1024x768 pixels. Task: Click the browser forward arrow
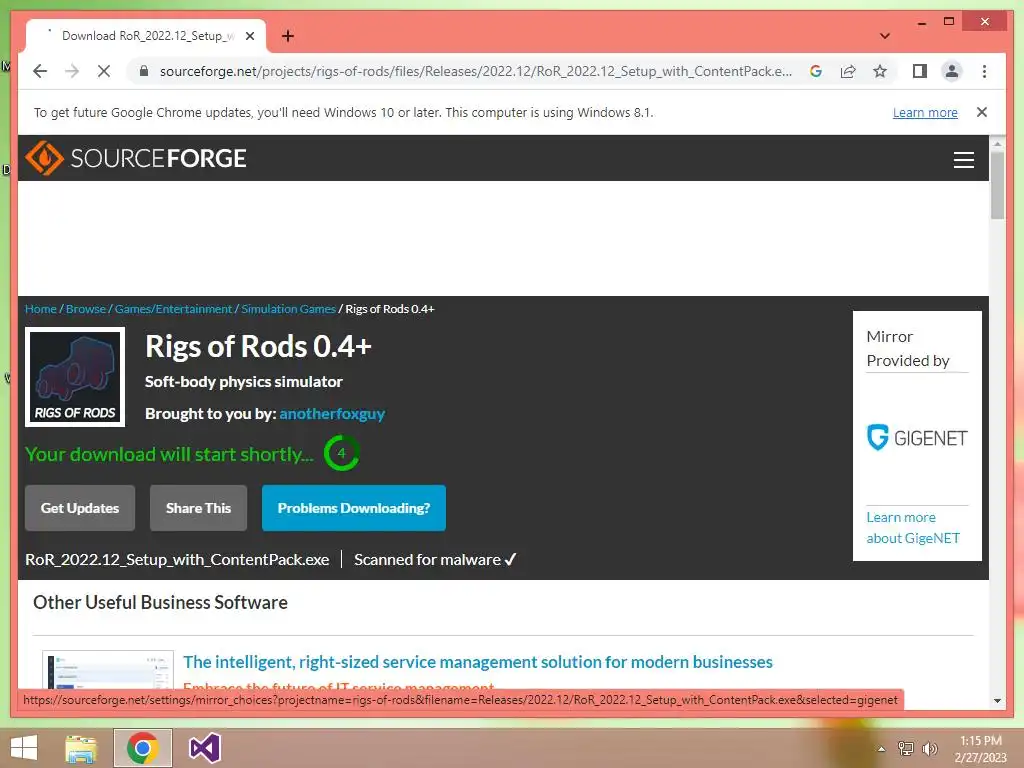(x=72, y=71)
